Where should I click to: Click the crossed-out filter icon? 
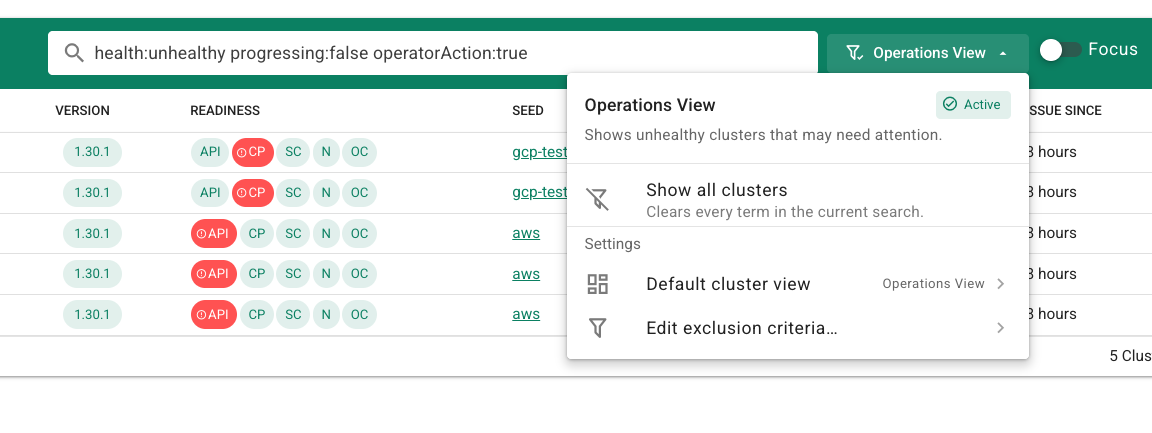pyautogui.click(x=597, y=199)
